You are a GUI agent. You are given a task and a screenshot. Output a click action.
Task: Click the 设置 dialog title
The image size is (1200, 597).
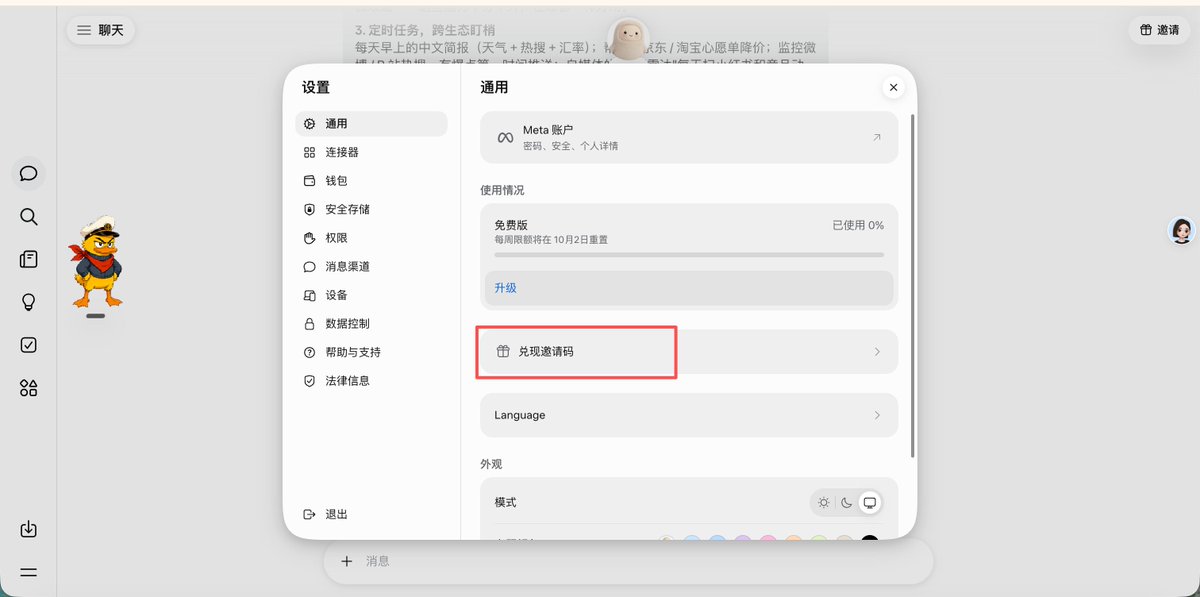click(x=316, y=88)
